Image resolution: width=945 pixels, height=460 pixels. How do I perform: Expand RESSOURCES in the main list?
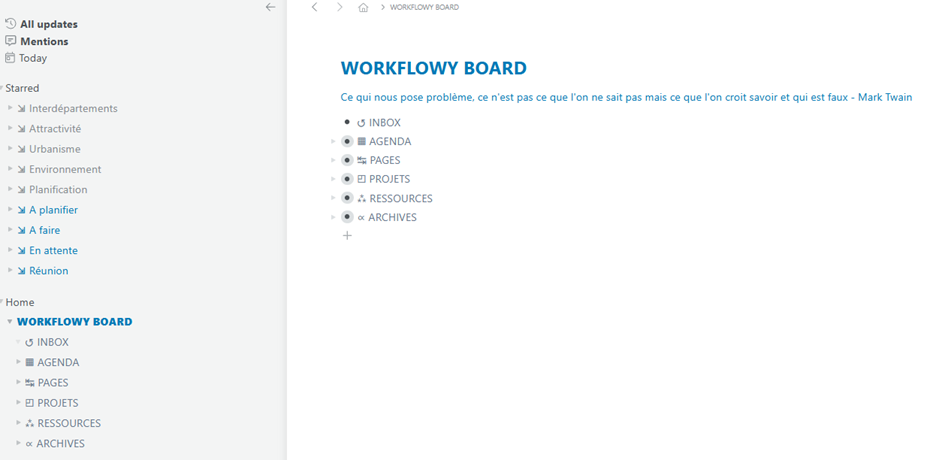[333, 198]
